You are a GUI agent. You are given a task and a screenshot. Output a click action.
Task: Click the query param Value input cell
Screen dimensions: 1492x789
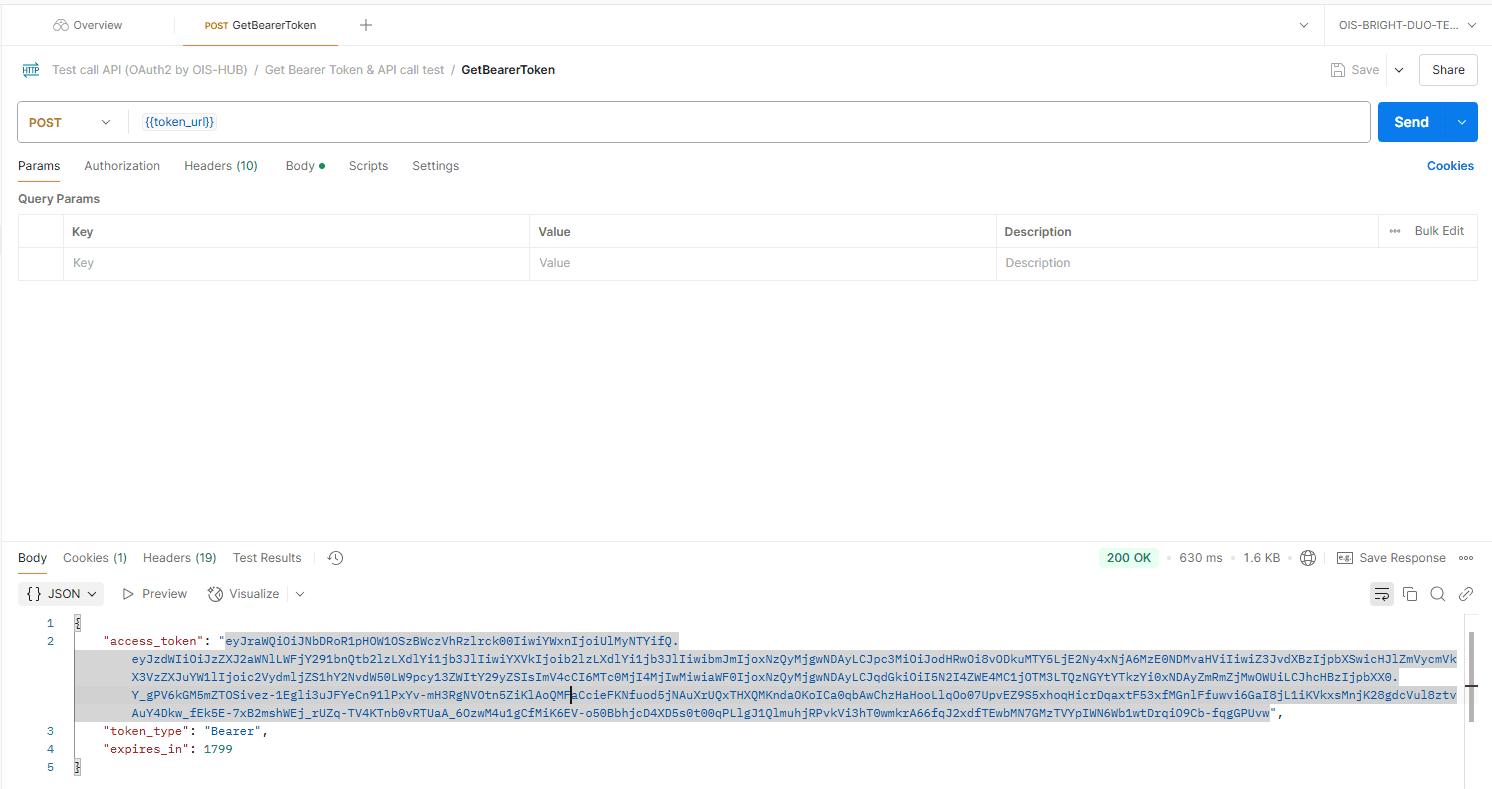pyautogui.click(x=763, y=263)
